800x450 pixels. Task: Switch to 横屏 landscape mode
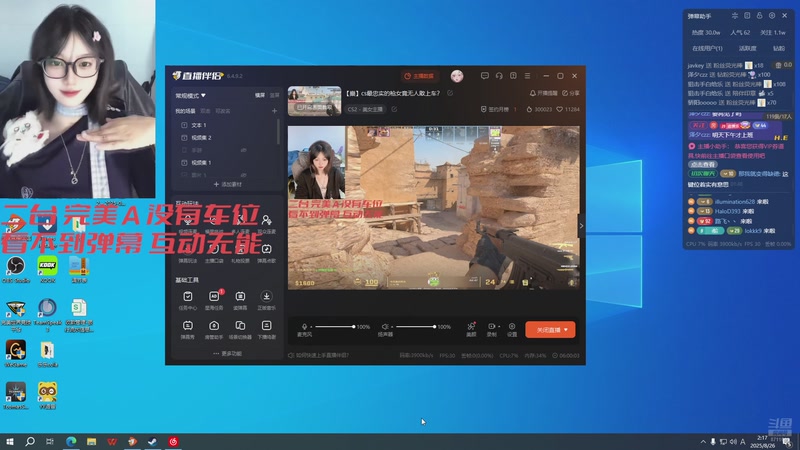tap(260, 95)
